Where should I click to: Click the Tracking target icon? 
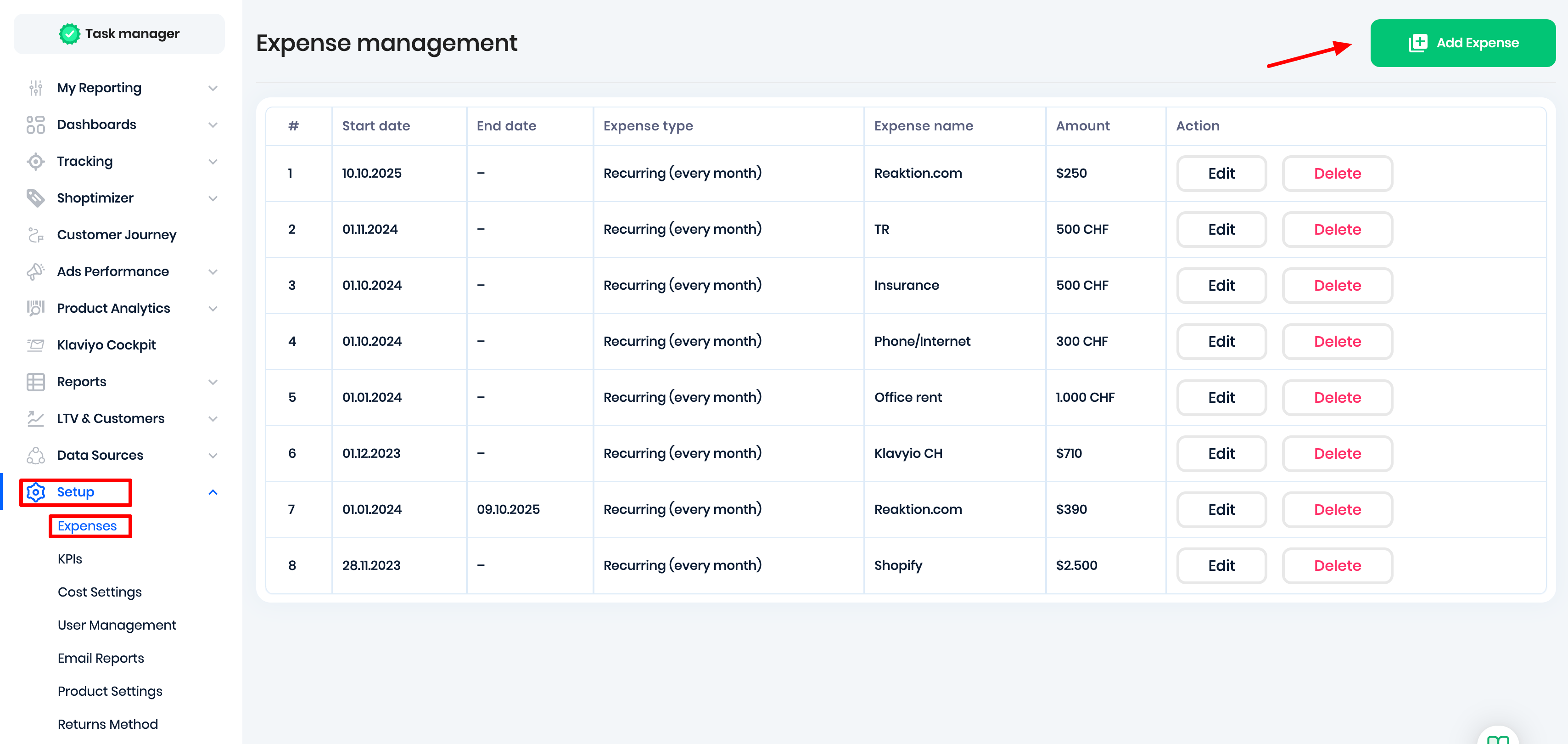click(35, 161)
